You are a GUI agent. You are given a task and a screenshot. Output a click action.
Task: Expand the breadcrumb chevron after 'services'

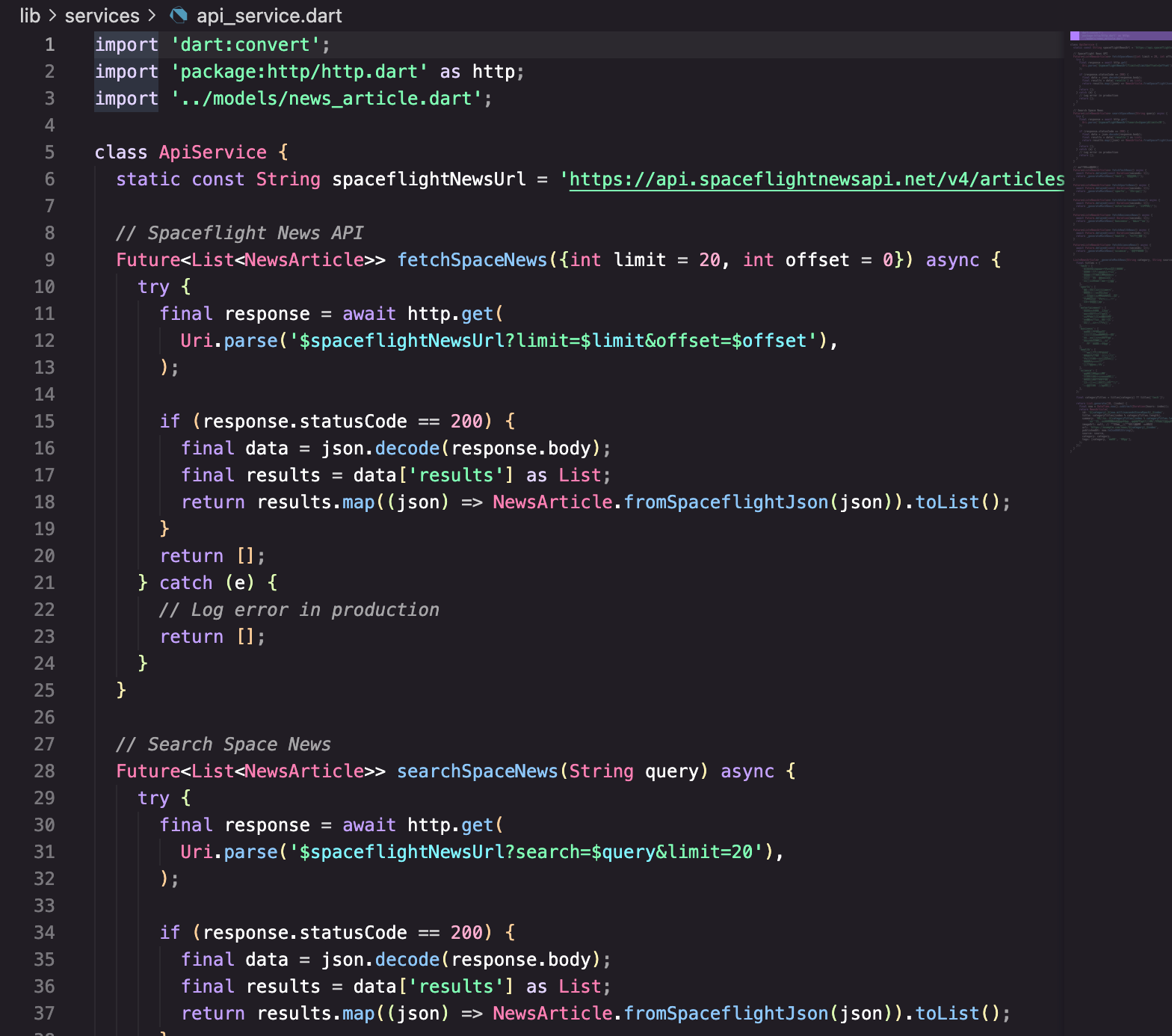pos(152,16)
